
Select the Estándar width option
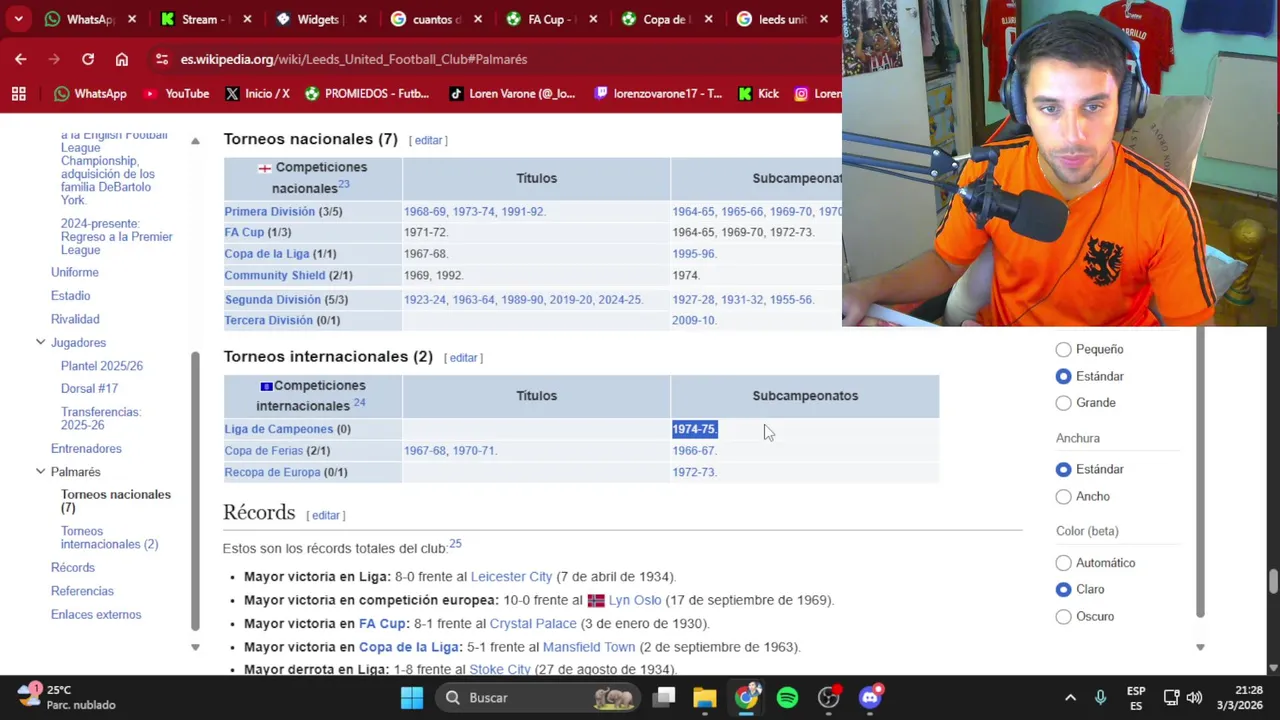1064,469
